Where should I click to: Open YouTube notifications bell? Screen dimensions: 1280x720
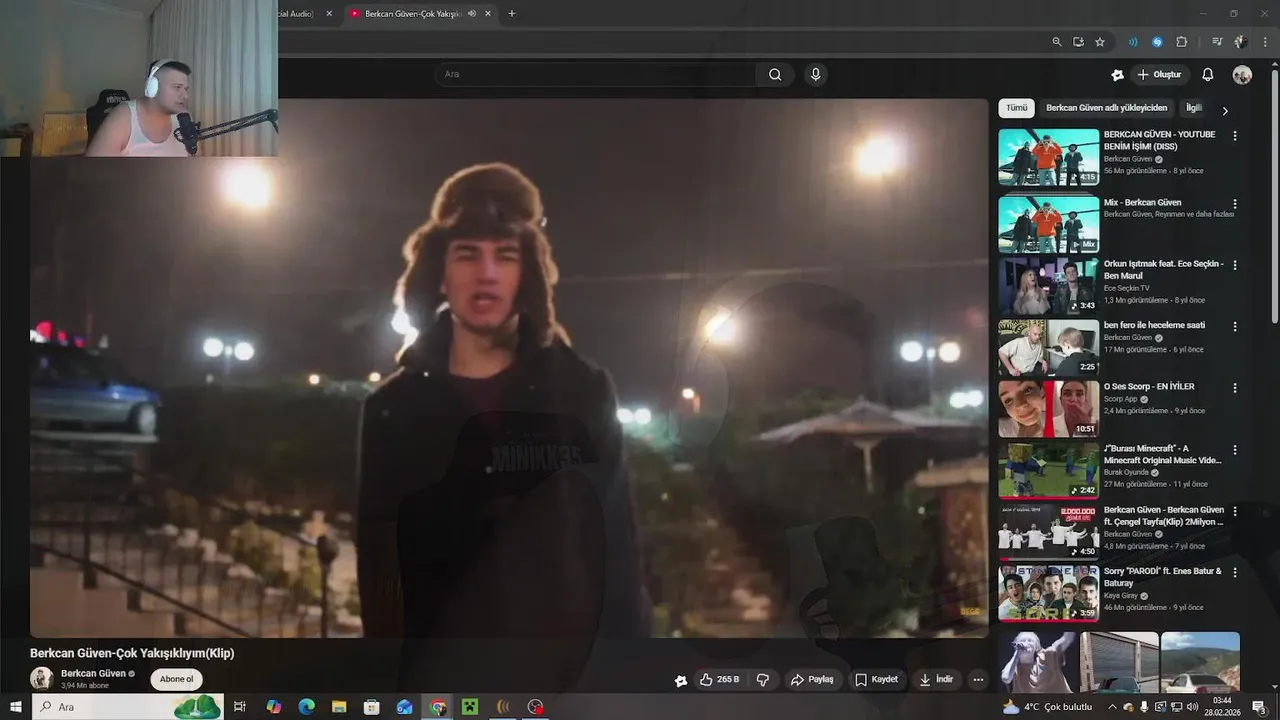pos(1207,75)
